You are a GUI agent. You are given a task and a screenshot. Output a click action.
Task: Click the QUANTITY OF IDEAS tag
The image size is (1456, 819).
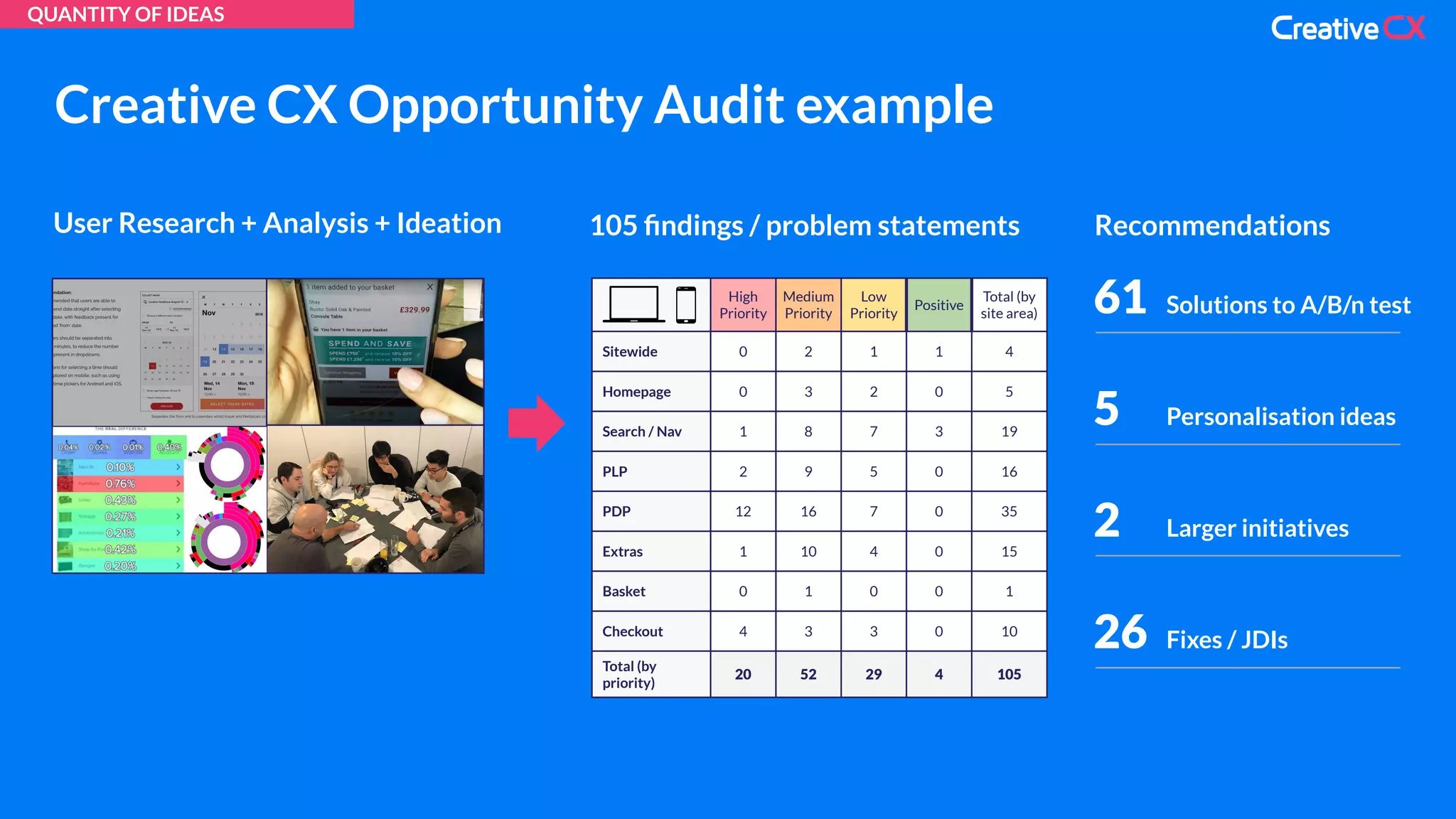(176, 14)
